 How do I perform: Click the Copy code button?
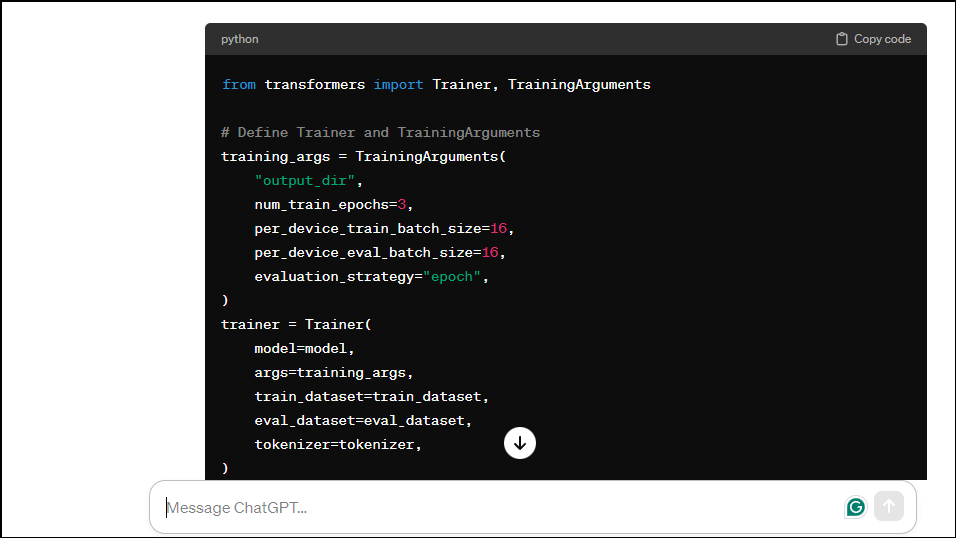(873, 39)
